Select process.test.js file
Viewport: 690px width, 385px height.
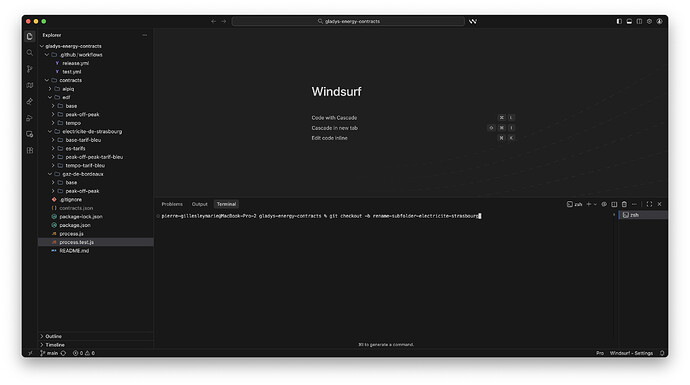pos(95,242)
